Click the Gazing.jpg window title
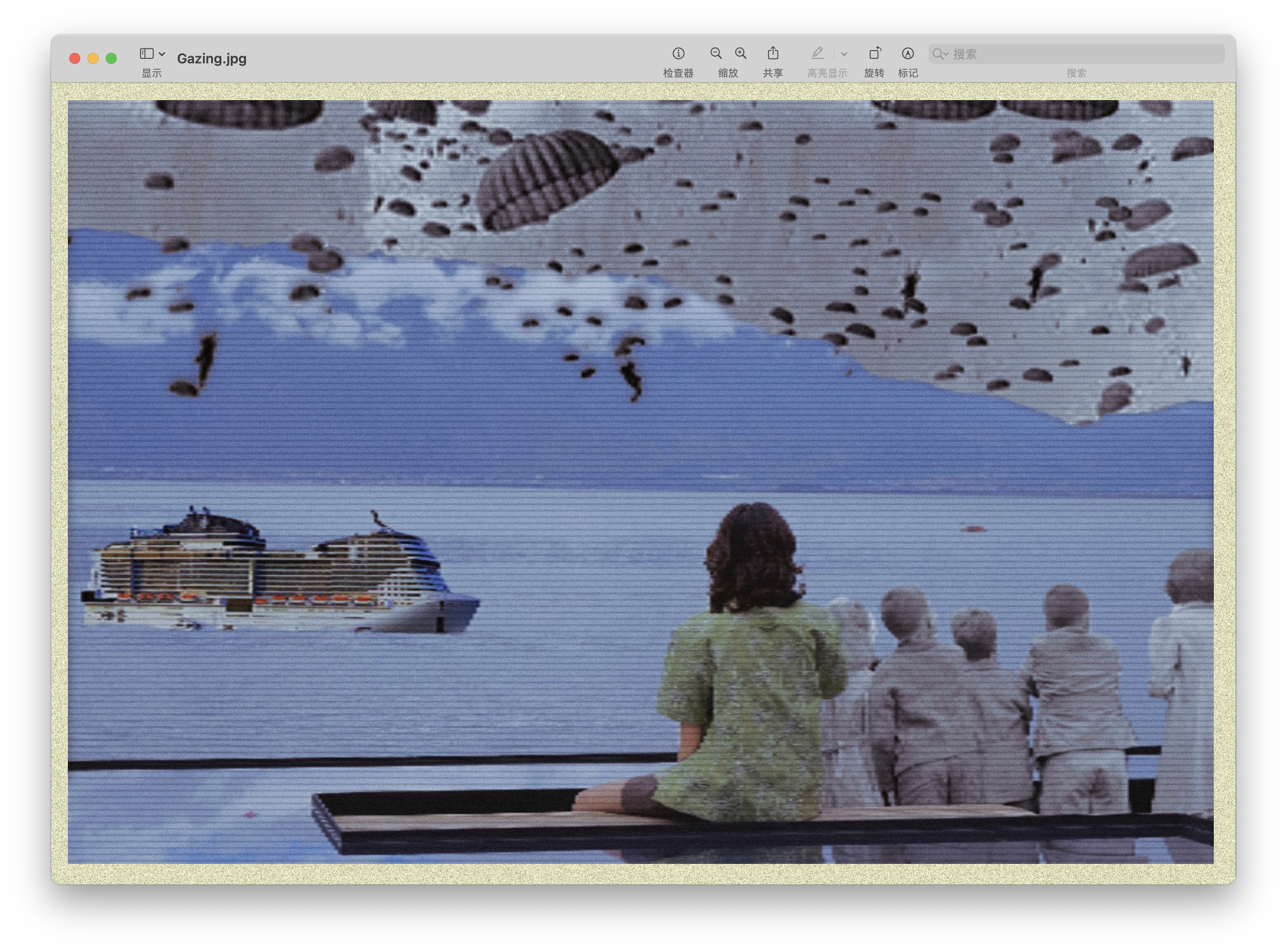Screen dimensions: 1287x952 click(x=212, y=58)
